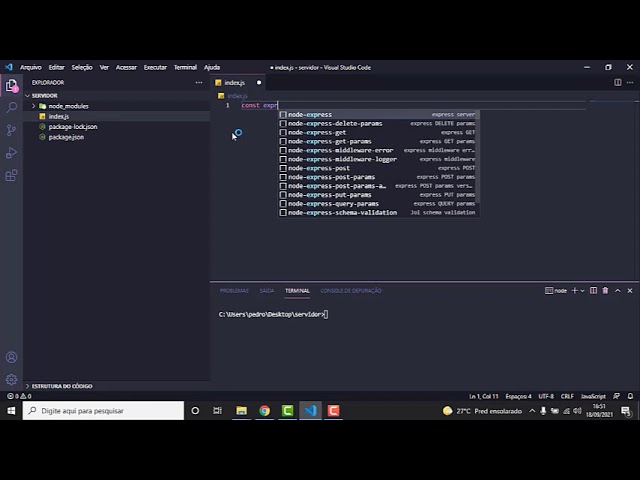Expand the Estrutura do Código section
640x480 pixels.
coord(27,386)
